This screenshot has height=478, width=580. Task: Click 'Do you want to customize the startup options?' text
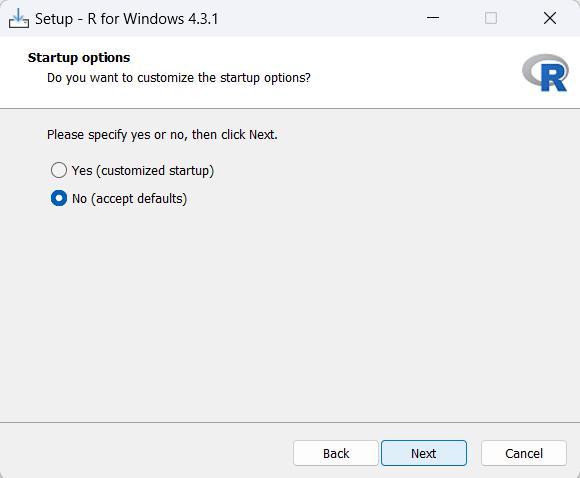(179, 78)
